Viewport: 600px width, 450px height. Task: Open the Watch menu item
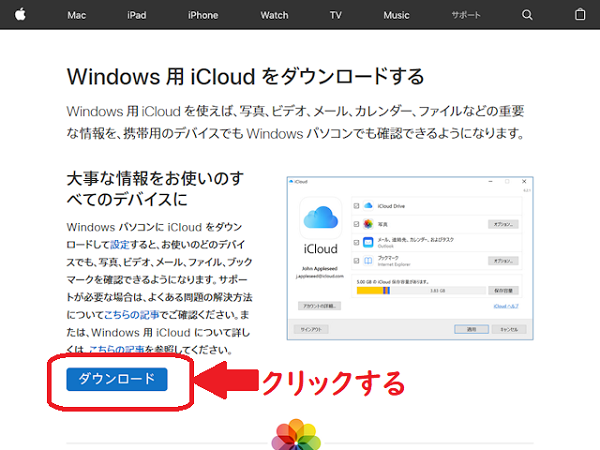tap(274, 15)
